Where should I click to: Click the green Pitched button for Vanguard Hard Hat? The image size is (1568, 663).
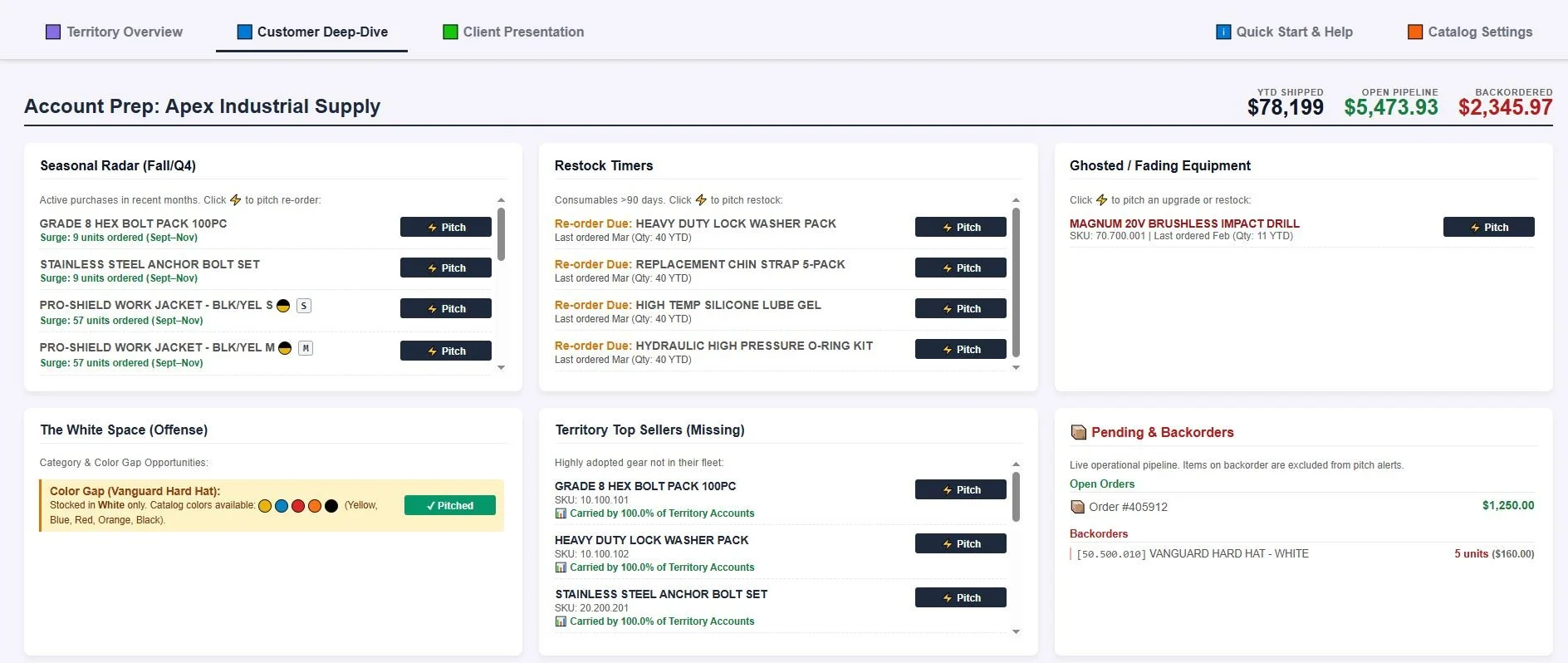pos(450,506)
